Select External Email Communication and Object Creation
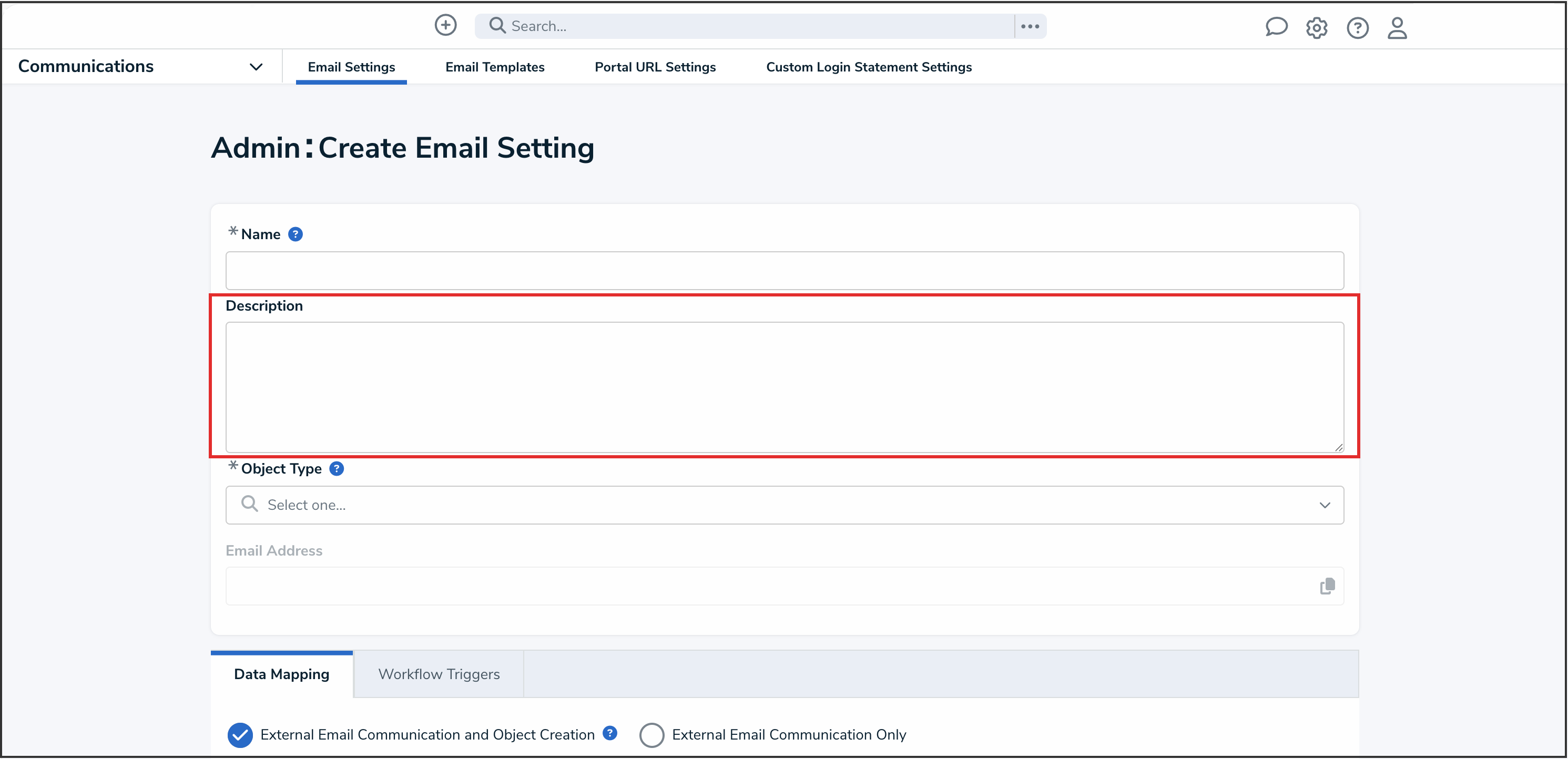1568x759 pixels. tap(240, 735)
